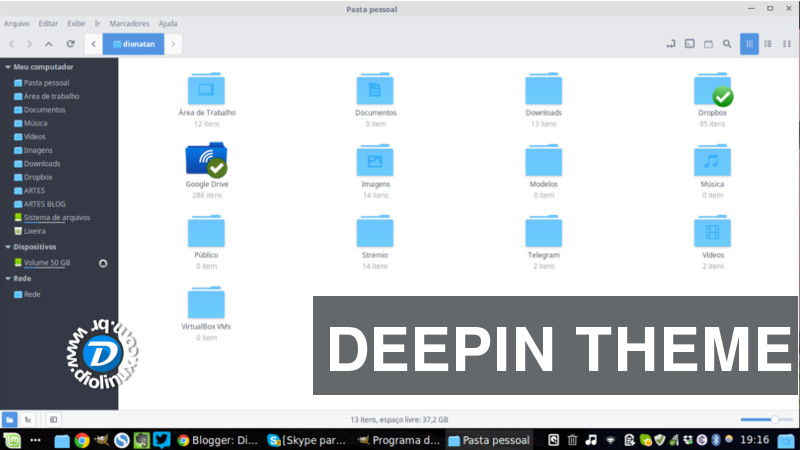Open the Linux Mint menu in the taskbar

(12, 440)
